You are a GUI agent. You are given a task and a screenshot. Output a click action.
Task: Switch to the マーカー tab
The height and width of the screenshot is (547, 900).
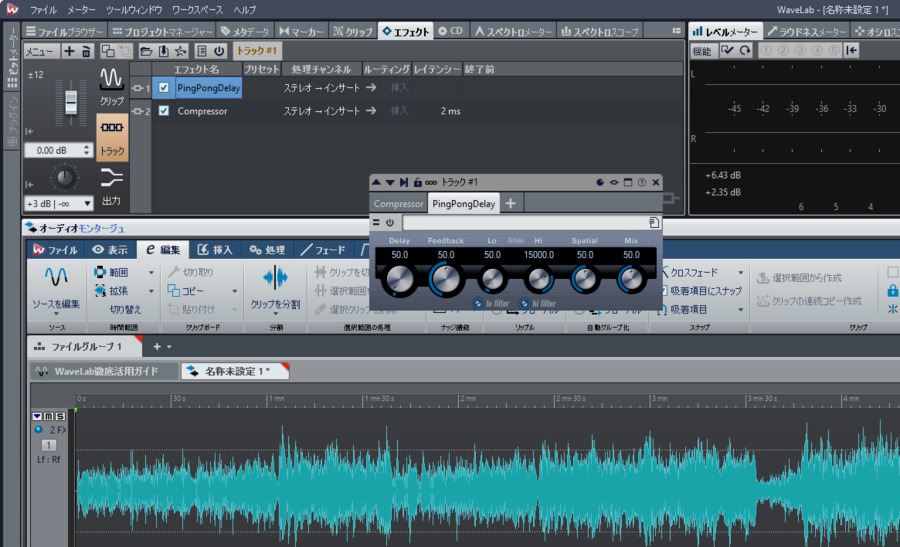pyautogui.click(x=302, y=32)
